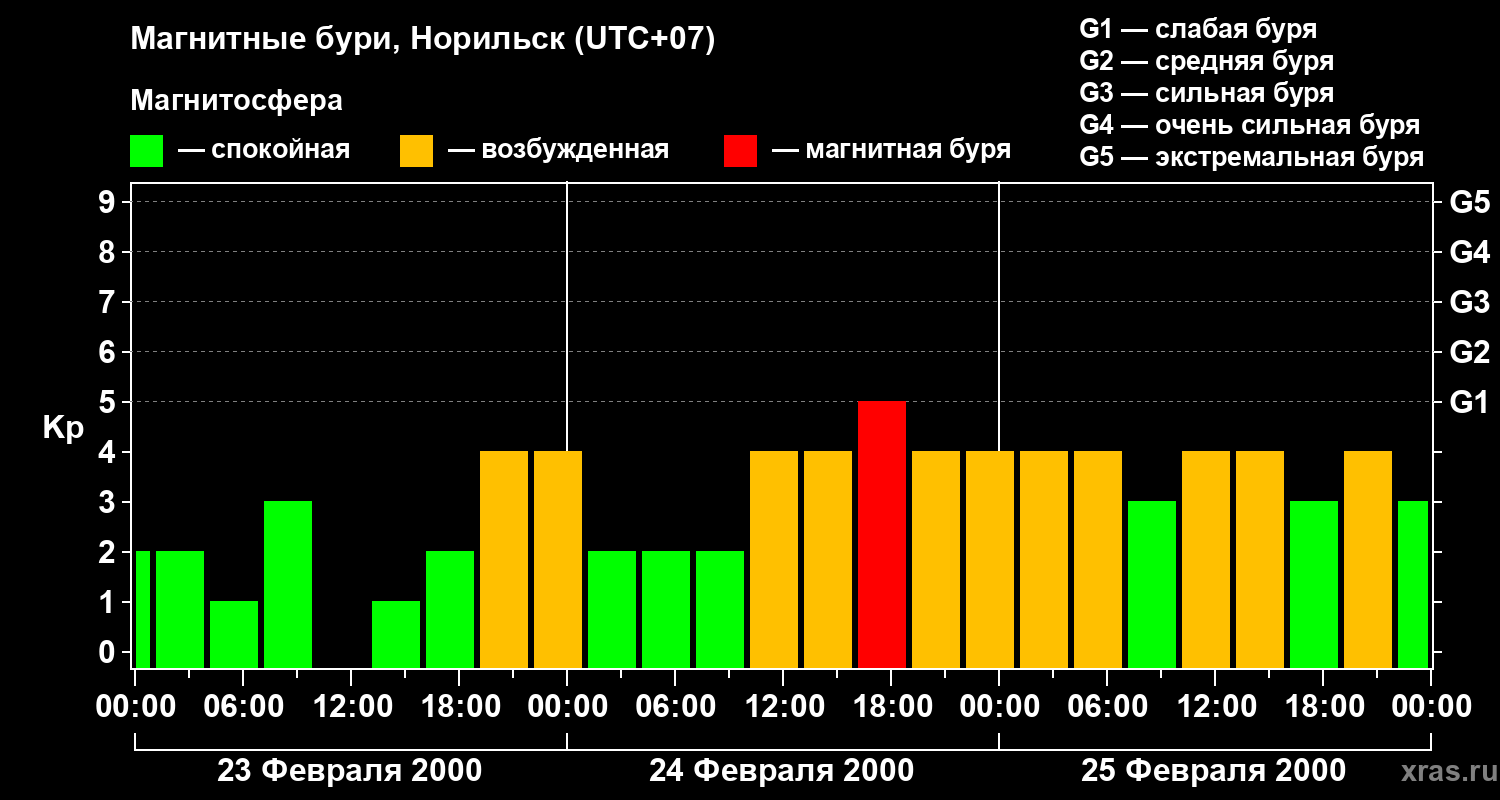
Task: Click the first orange bar on 23 Февраля
Action: (x=504, y=559)
